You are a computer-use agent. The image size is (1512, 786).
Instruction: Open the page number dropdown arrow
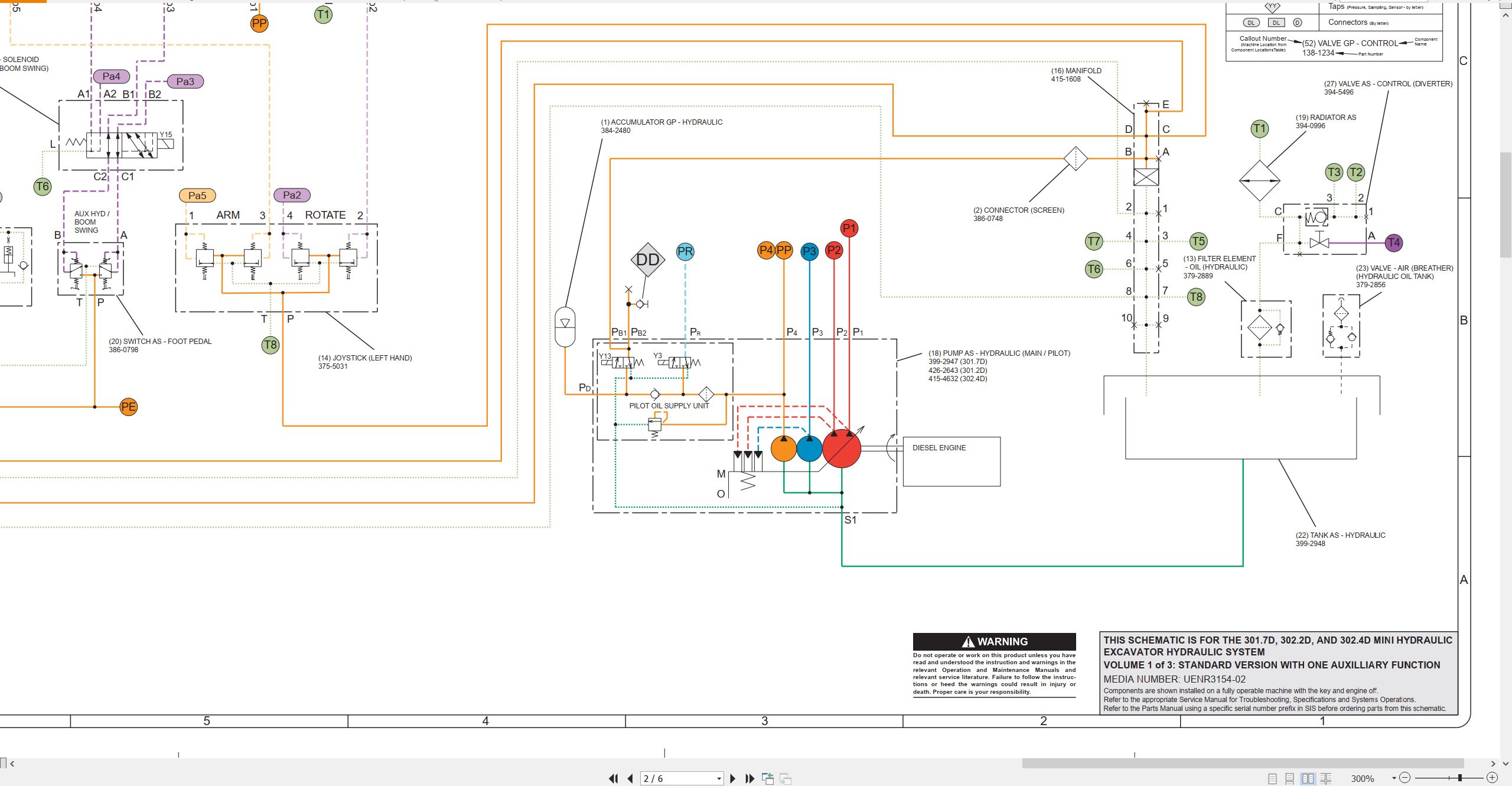[x=719, y=778]
